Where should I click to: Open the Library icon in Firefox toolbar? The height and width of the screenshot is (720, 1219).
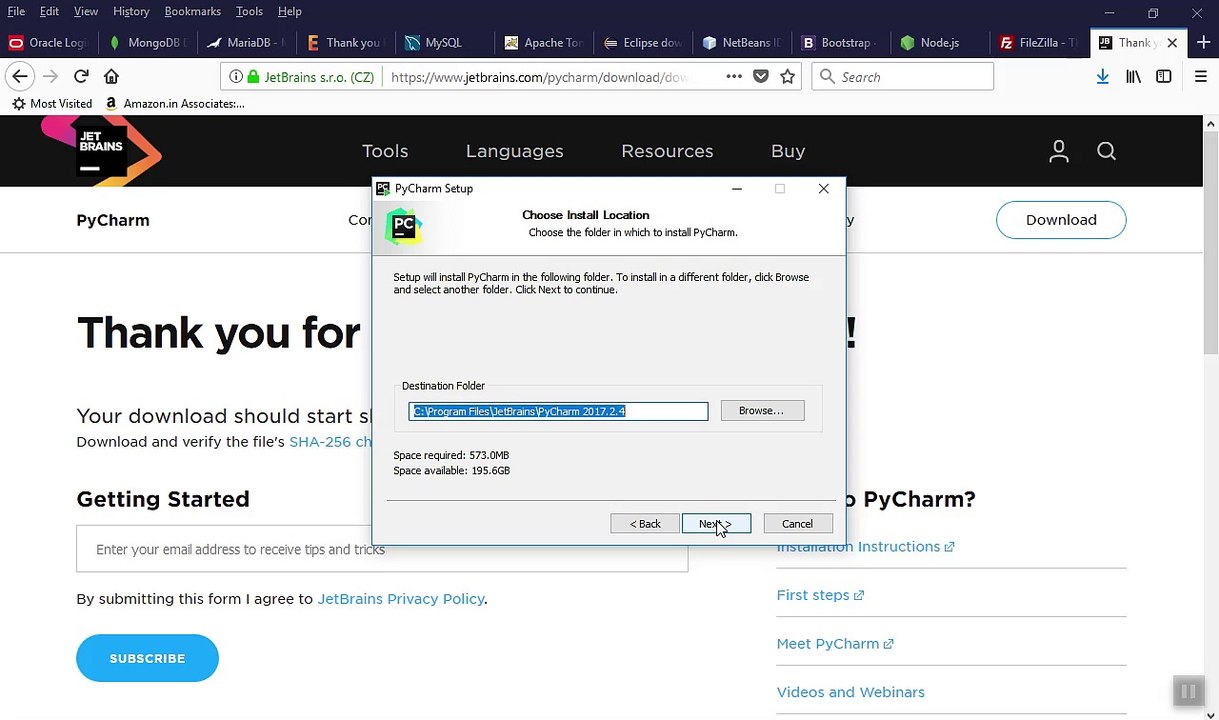(1133, 77)
